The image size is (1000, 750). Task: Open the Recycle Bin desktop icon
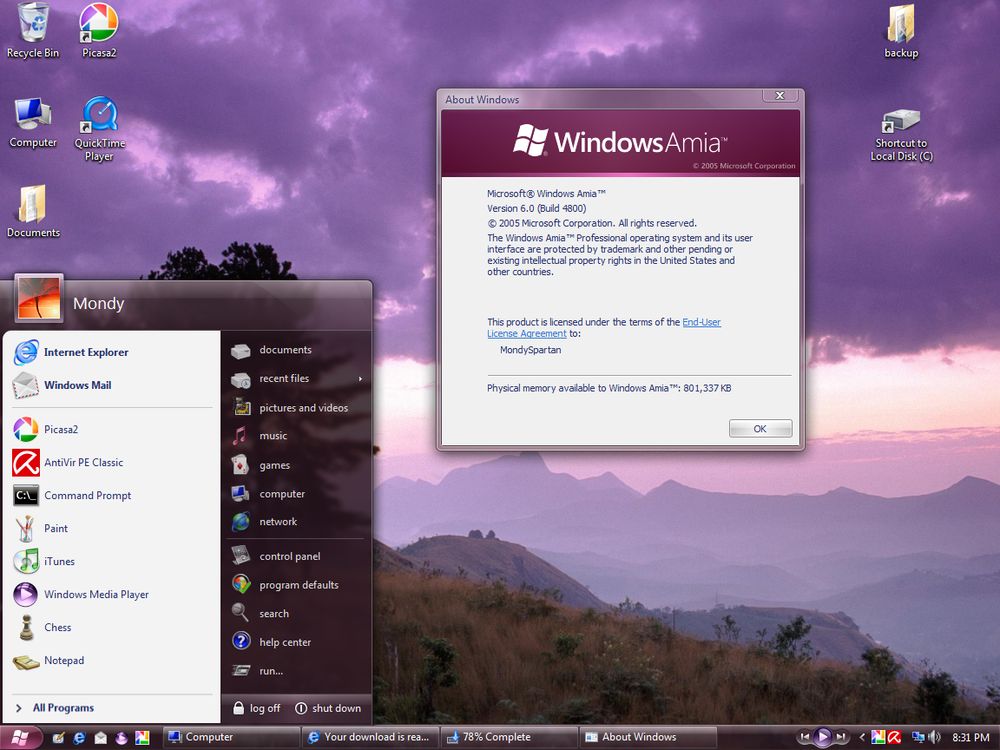[33, 31]
